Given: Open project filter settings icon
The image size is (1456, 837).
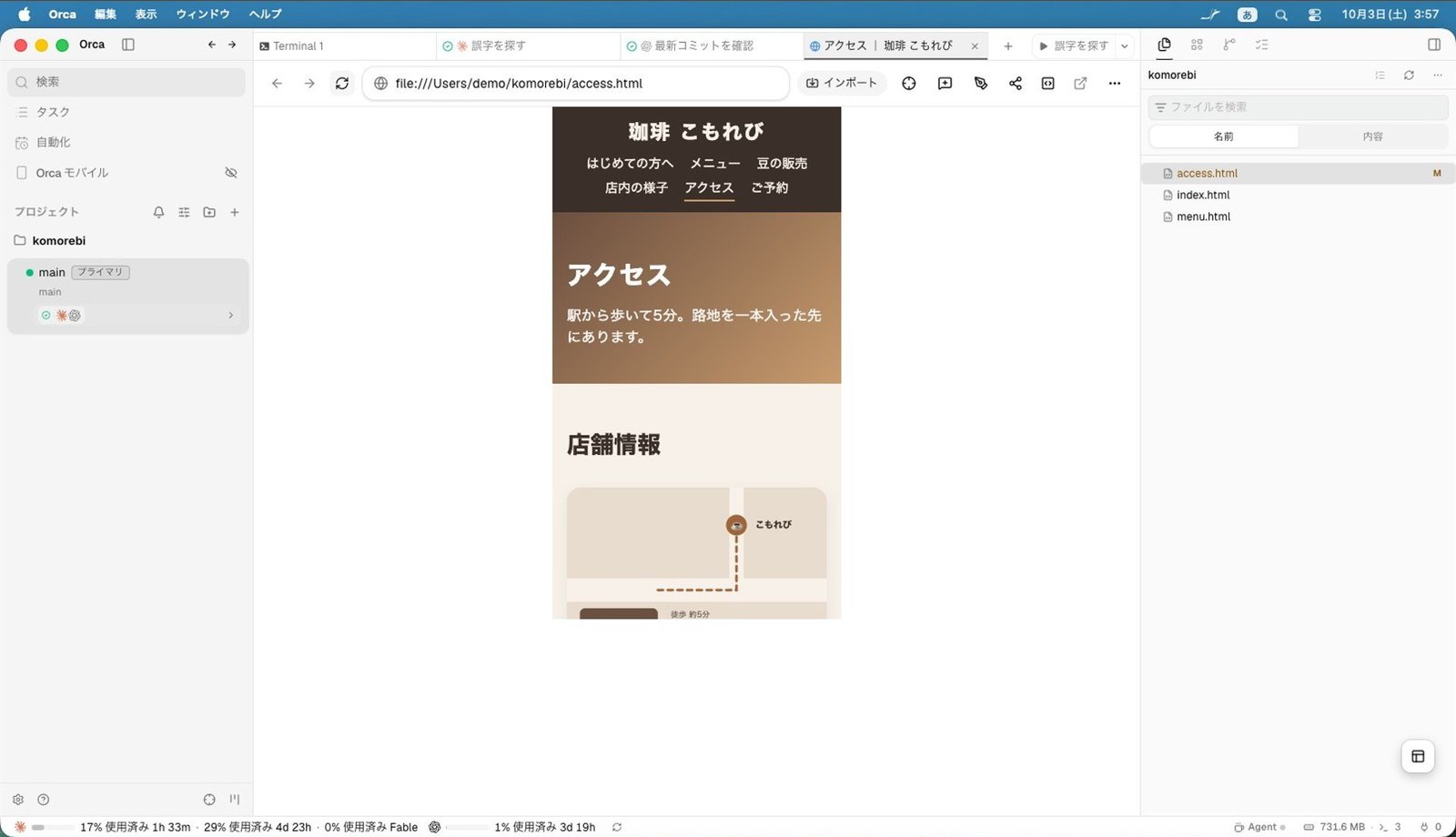Looking at the screenshot, I should pos(184,212).
